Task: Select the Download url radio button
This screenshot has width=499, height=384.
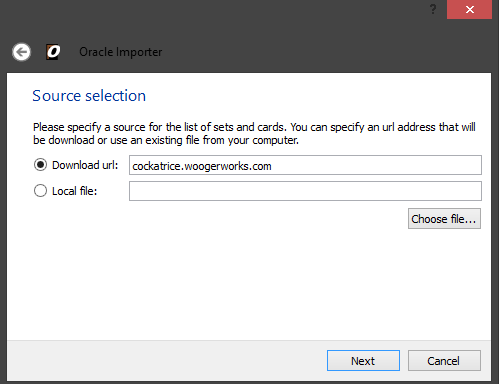Action: pos(40,165)
